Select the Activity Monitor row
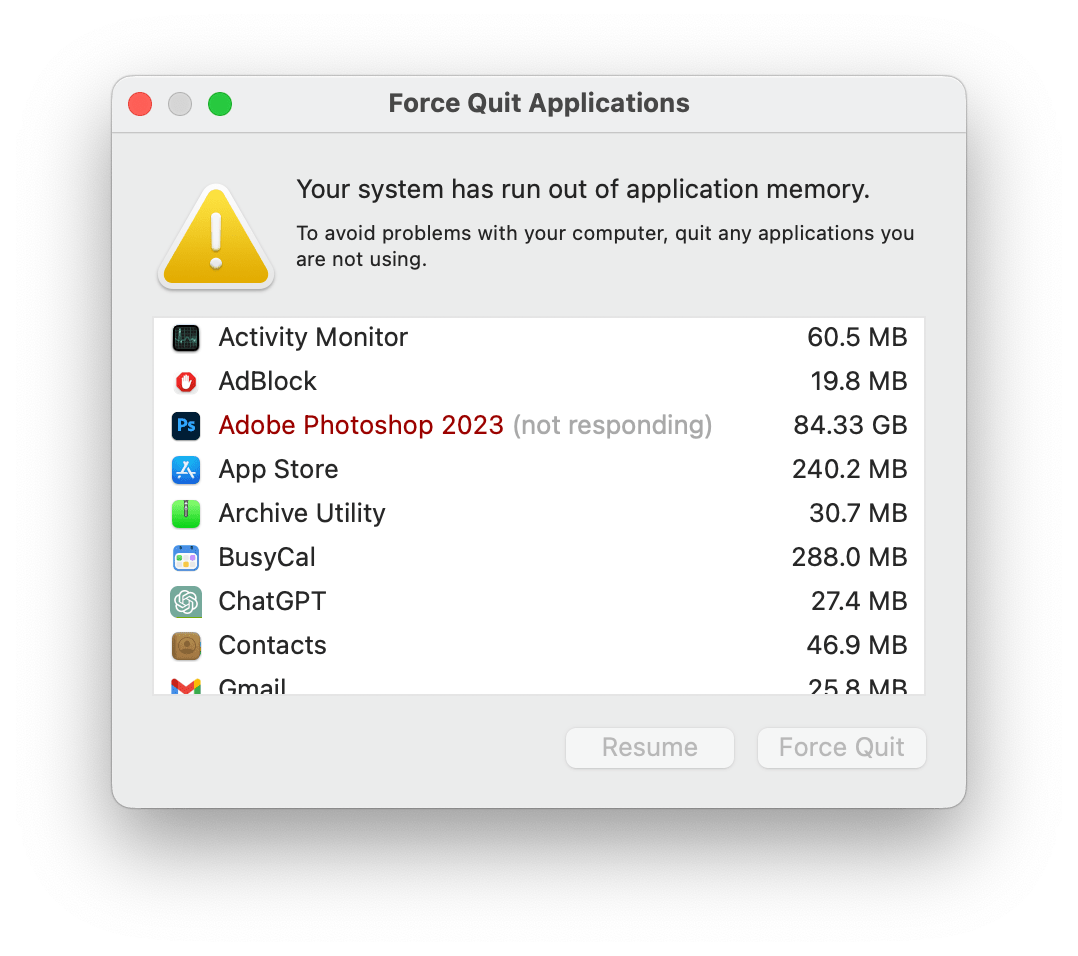 coord(313,338)
